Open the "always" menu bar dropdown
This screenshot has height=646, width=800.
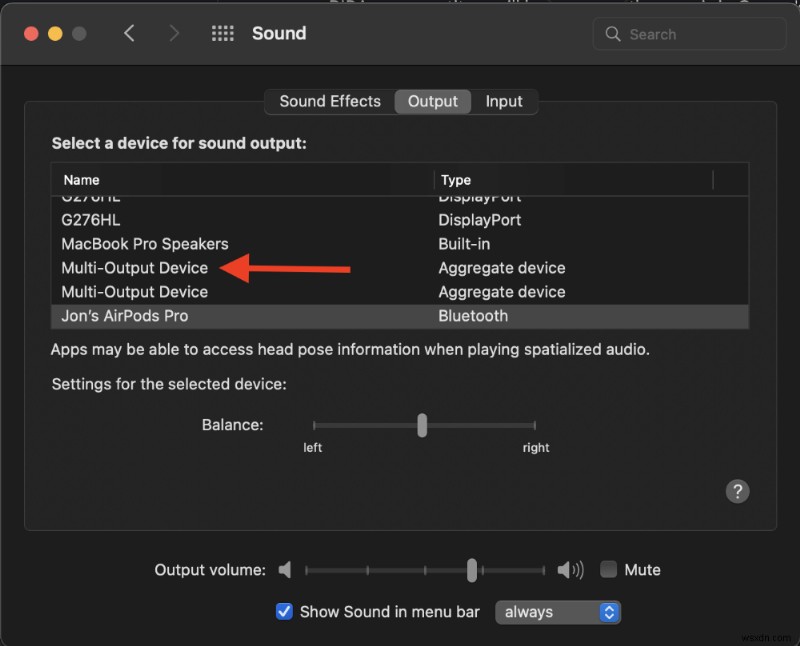point(558,612)
